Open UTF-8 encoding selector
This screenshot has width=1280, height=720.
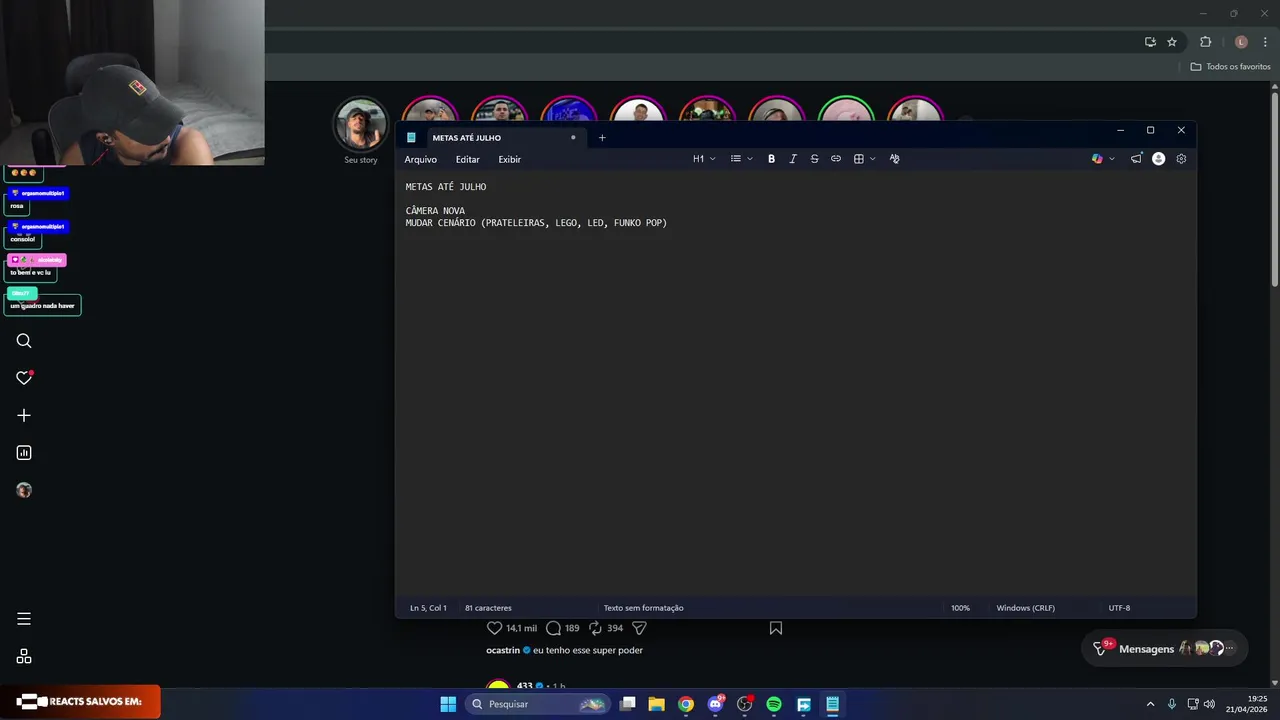point(1119,608)
